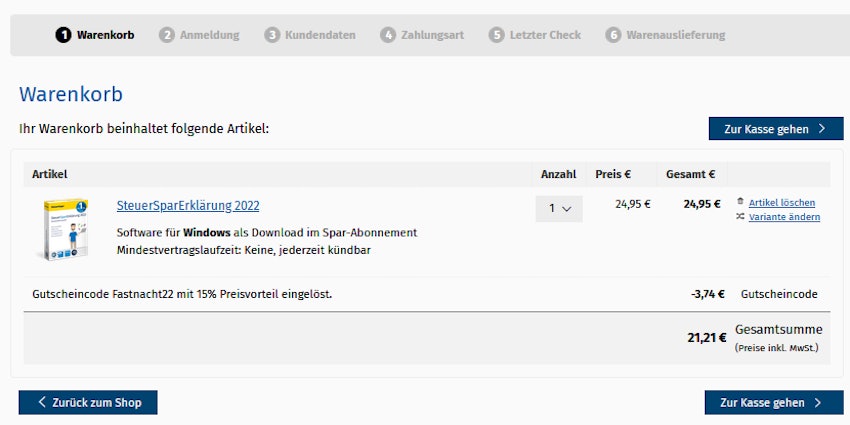Select the Warenauslieferung step label
The image size is (850, 425).
click(676, 35)
